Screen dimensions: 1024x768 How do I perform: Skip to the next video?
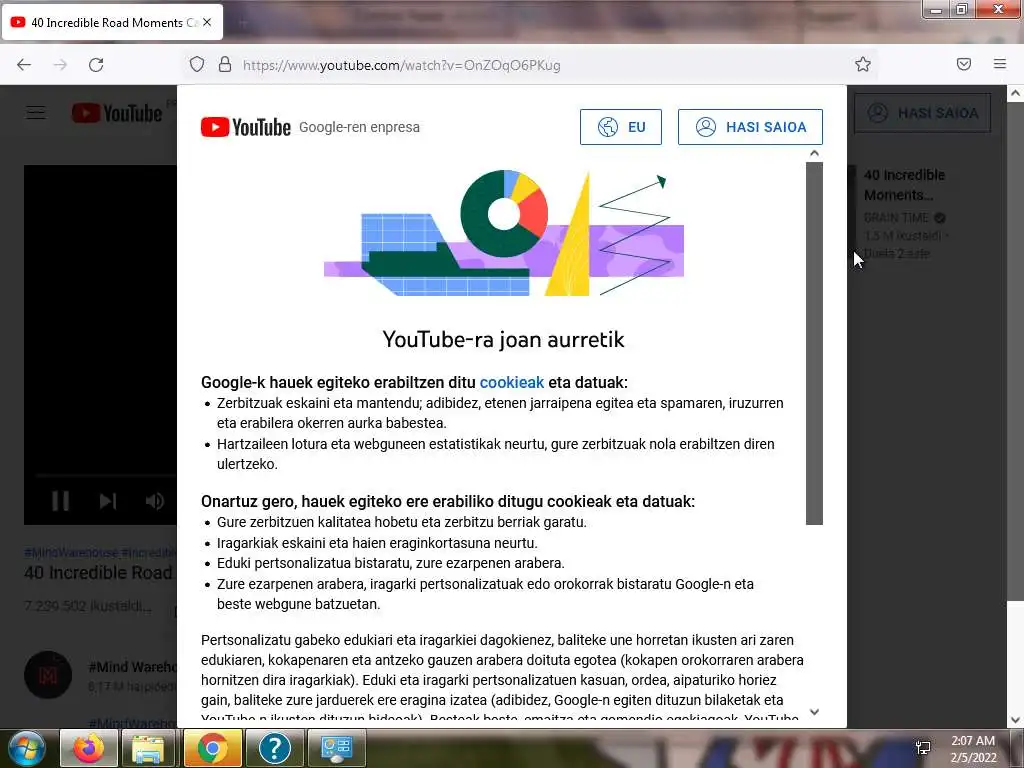click(108, 501)
